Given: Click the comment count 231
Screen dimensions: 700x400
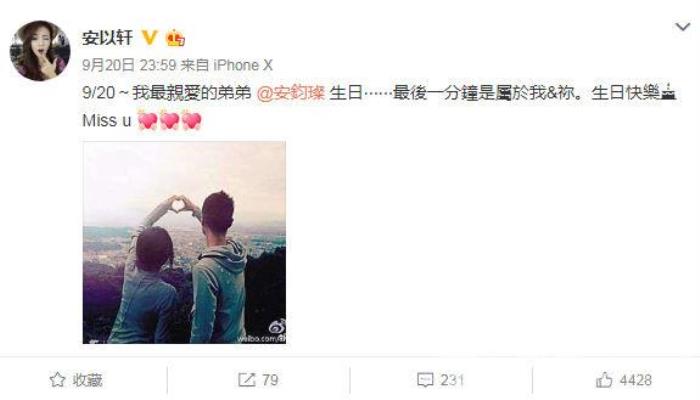Looking at the screenshot, I should click(x=452, y=380).
